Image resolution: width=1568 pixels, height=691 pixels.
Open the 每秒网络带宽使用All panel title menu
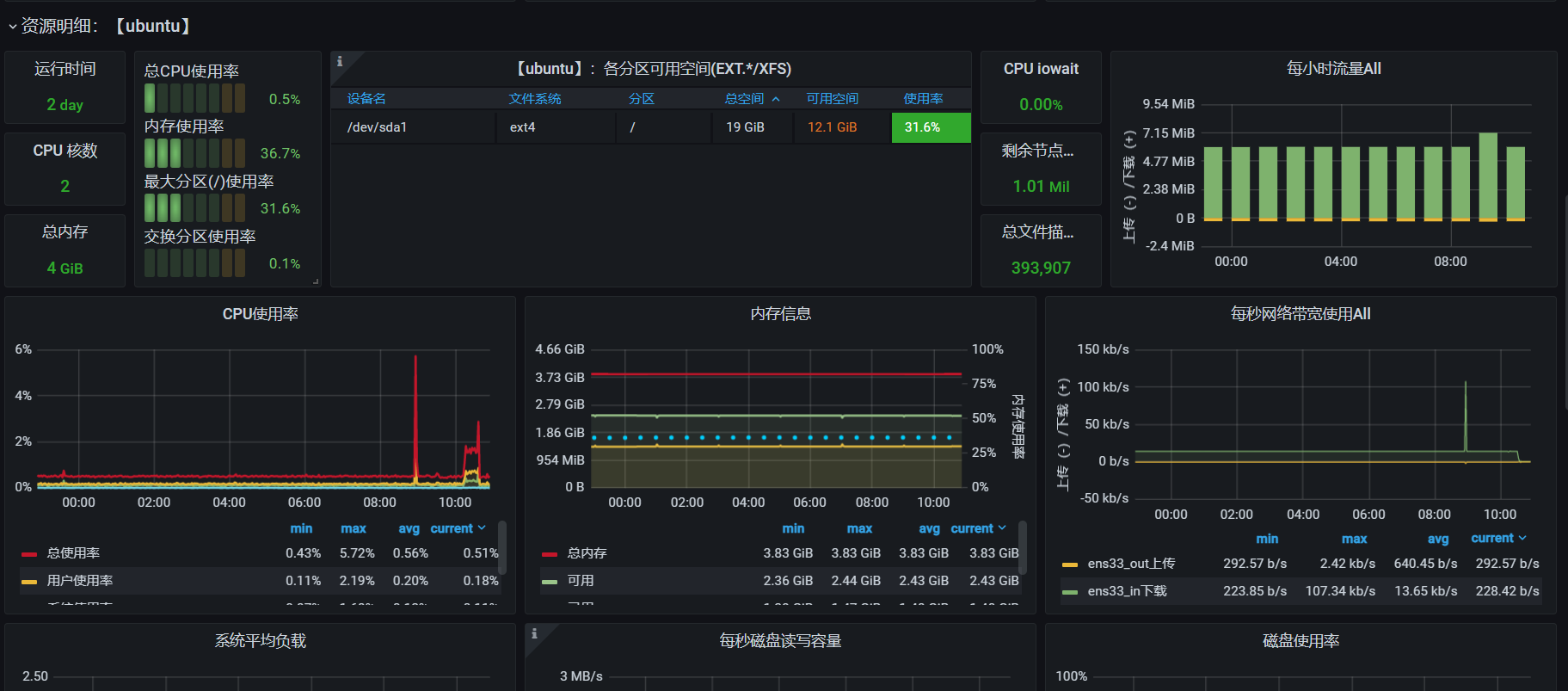(1301, 314)
